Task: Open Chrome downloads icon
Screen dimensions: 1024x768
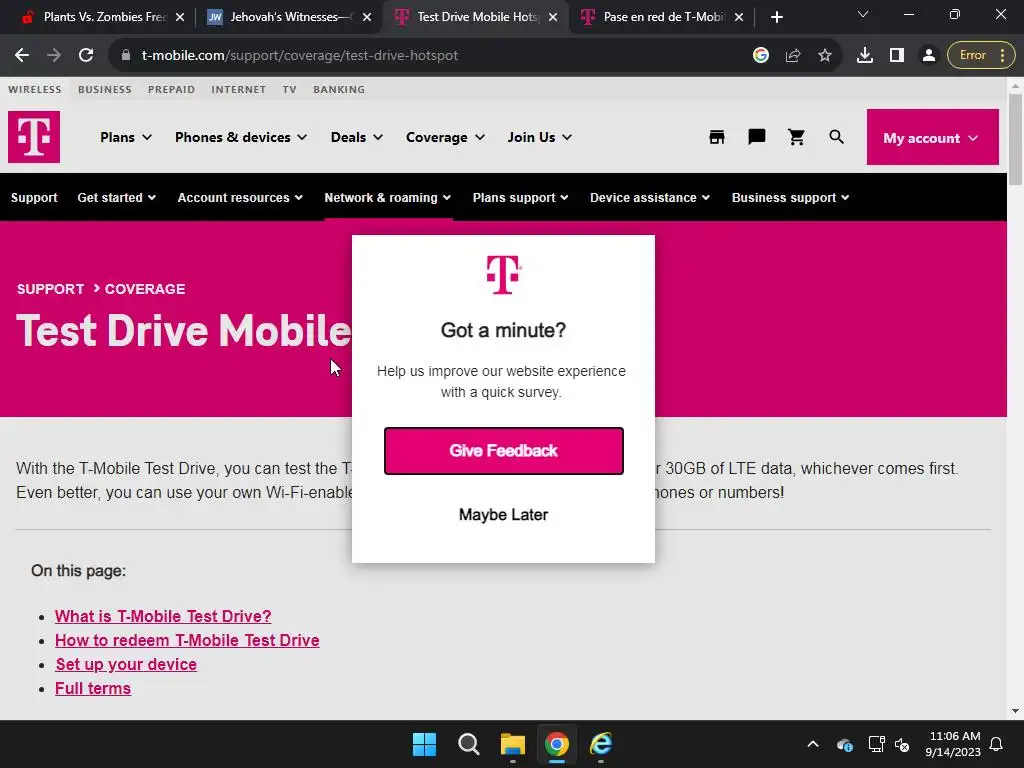Action: click(865, 56)
